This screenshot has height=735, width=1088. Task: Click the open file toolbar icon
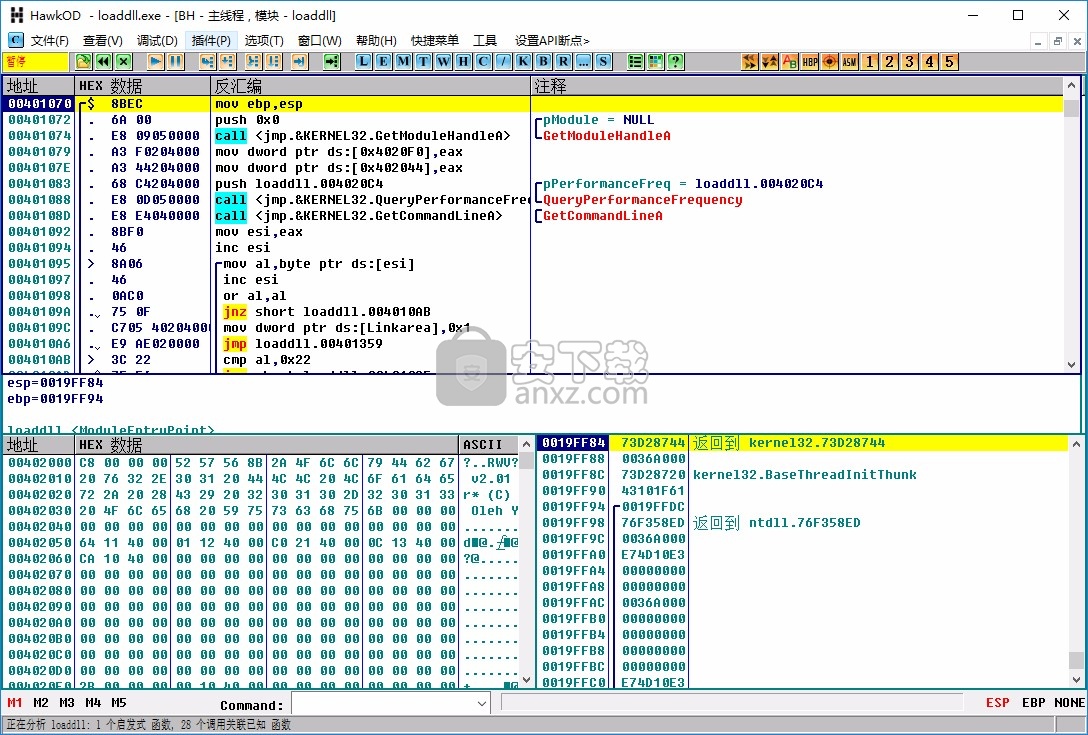[83, 62]
